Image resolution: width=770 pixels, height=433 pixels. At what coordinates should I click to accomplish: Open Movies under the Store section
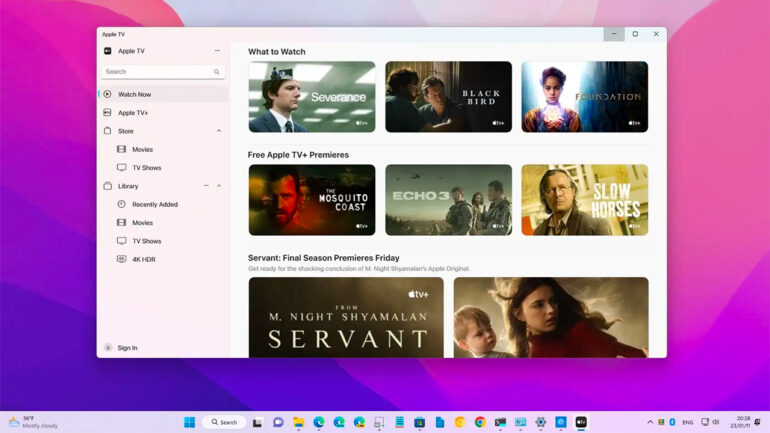[142, 149]
